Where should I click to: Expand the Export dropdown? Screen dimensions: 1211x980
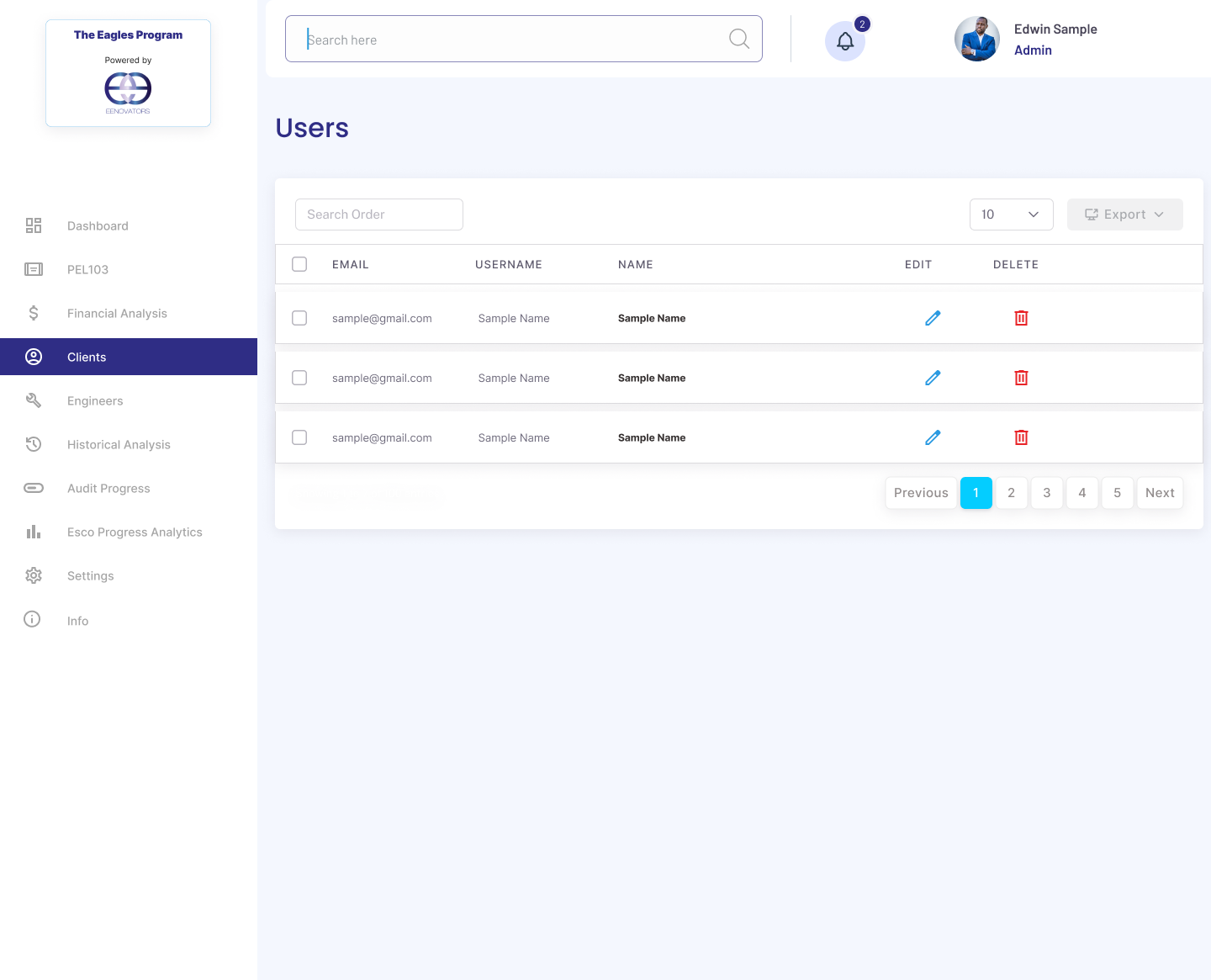coord(1124,215)
